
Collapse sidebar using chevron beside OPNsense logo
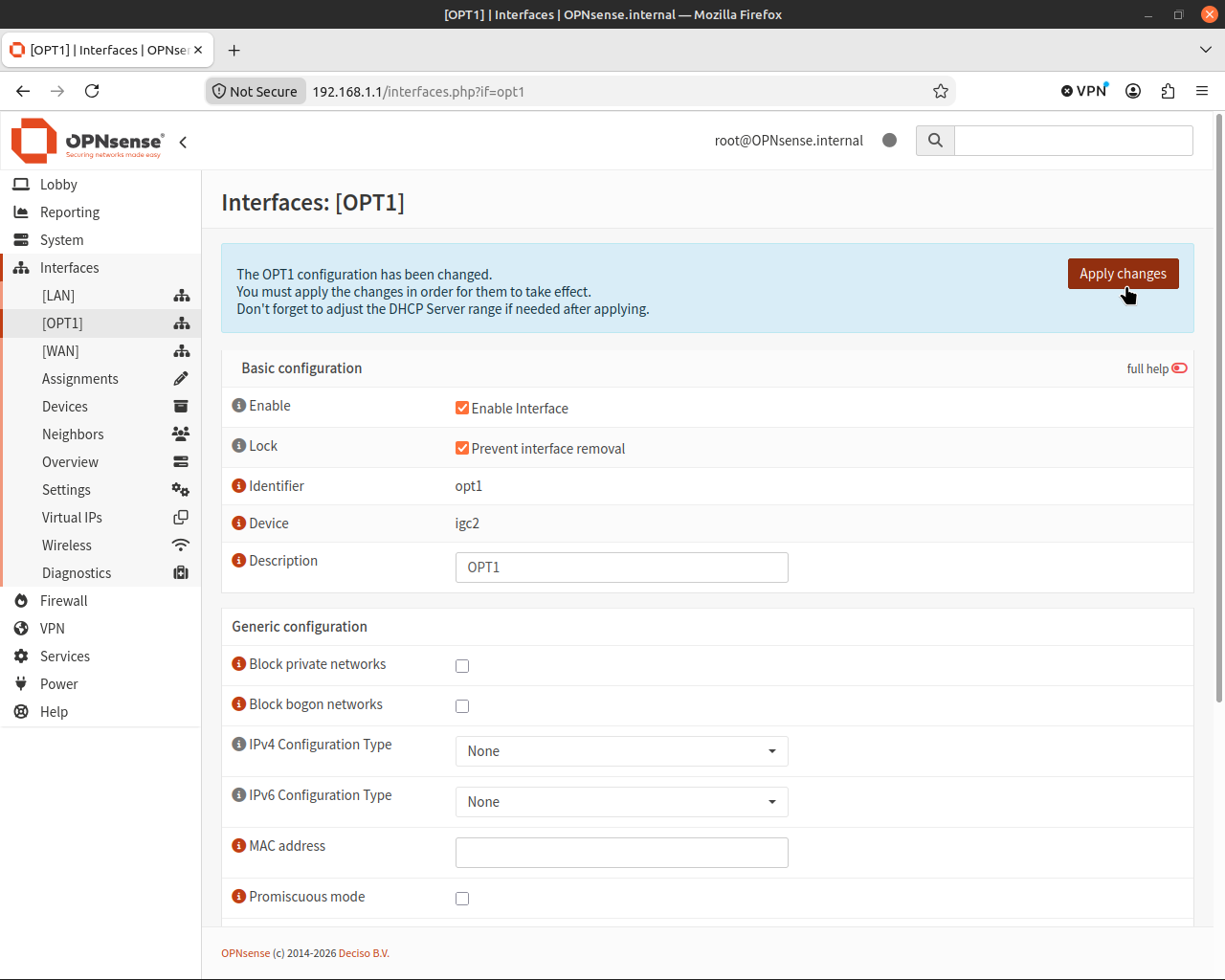183,142
